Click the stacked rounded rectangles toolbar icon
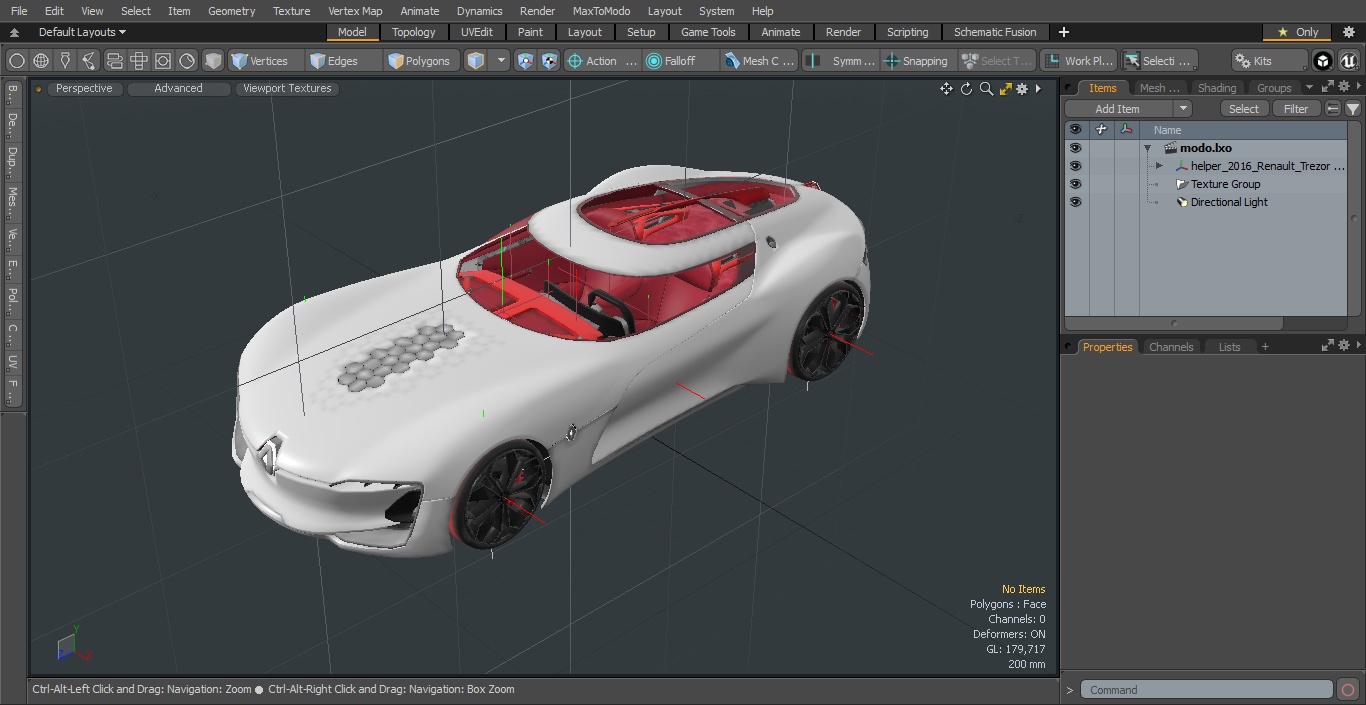 (114, 61)
